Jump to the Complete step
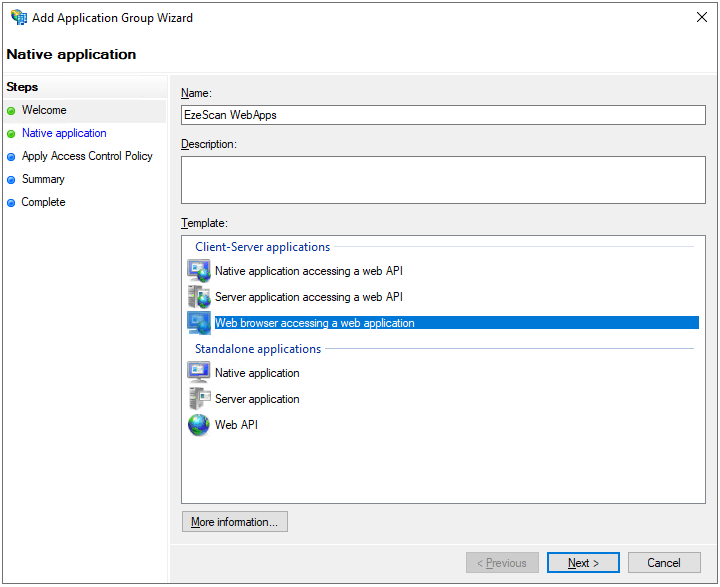The height and width of the screenshot is (587, 720). click(x=43, y=202)
